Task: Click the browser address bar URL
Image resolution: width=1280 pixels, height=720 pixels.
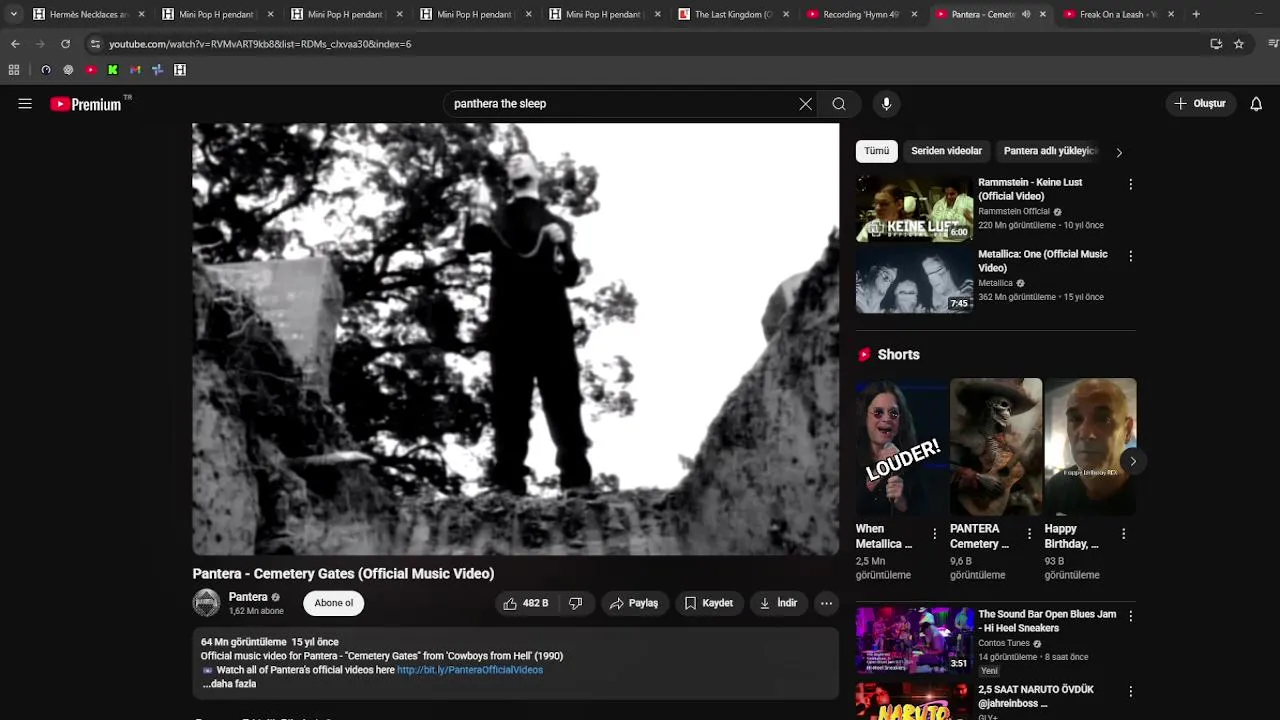Action: [x=260, y=44]
